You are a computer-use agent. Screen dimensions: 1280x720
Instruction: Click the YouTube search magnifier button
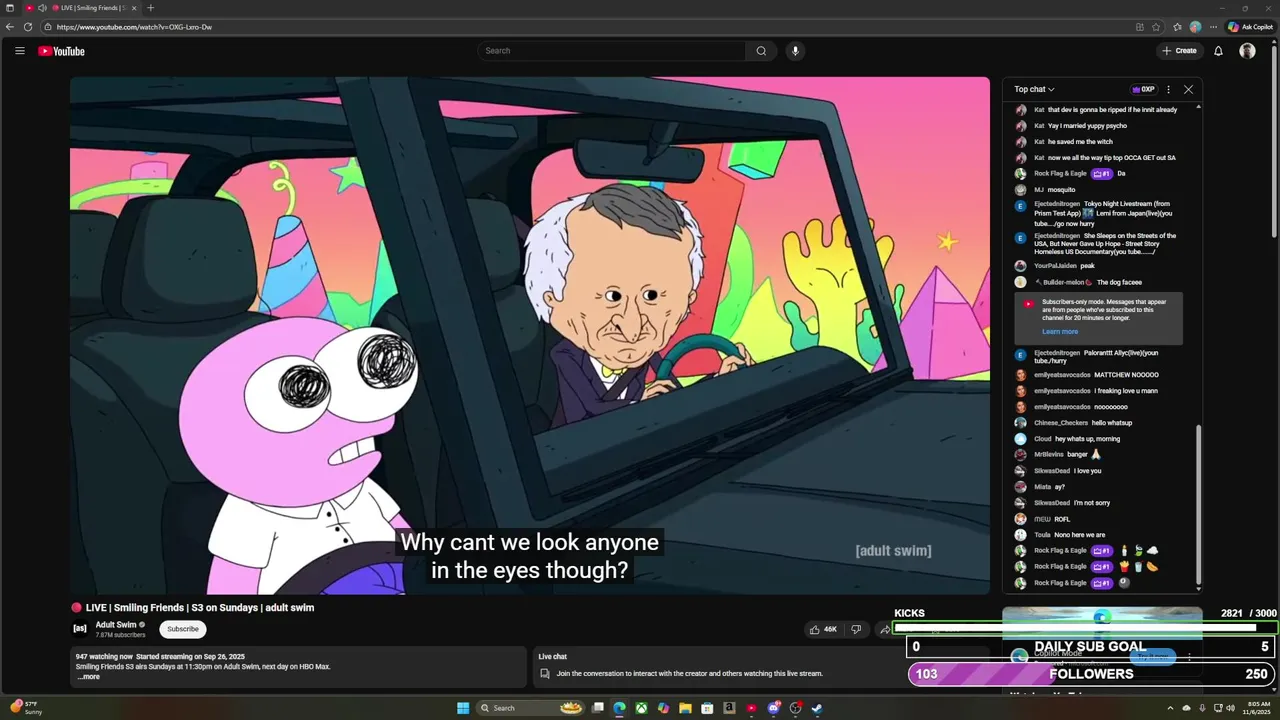[x=761, y=51]
